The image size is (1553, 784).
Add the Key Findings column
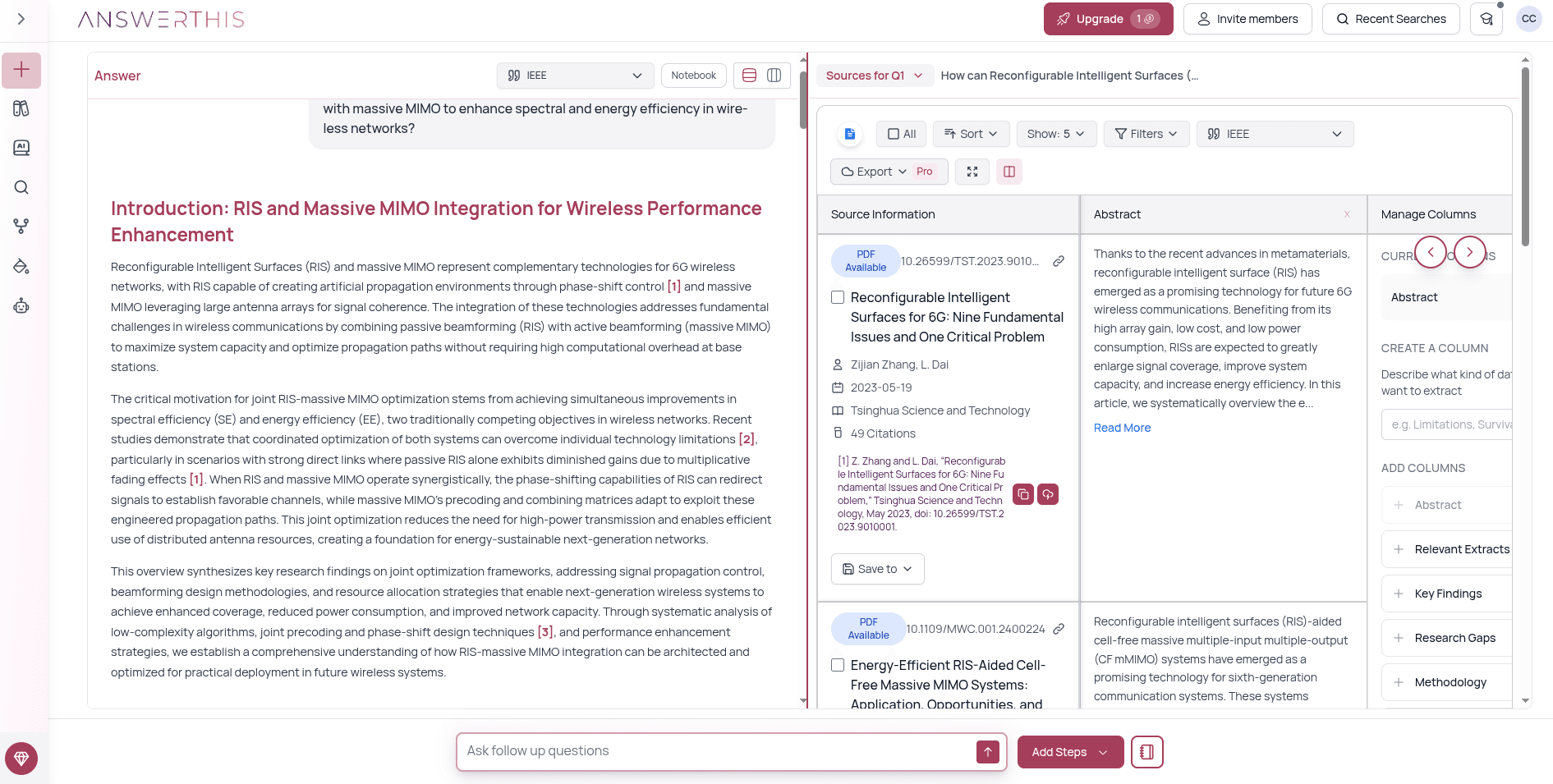[1447, 594]
